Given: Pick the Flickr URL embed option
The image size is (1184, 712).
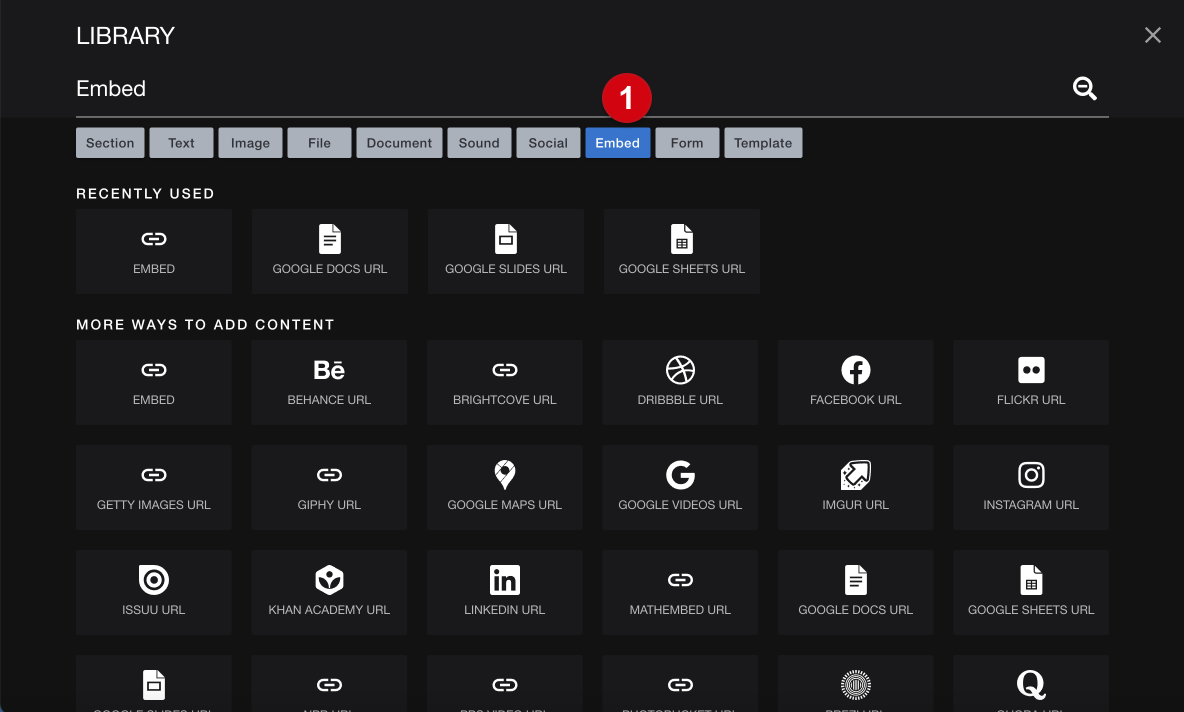Looking at the screenshot, I should 1031,382.
